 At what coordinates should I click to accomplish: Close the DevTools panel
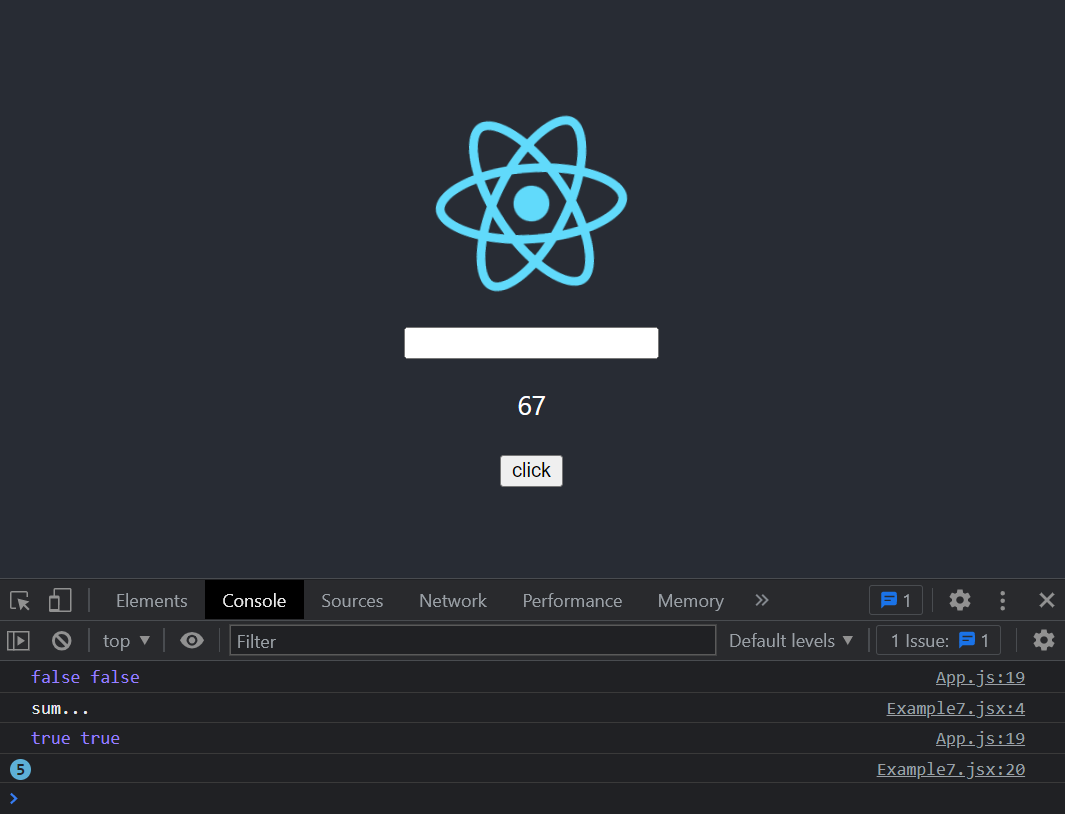(1047, 600)
